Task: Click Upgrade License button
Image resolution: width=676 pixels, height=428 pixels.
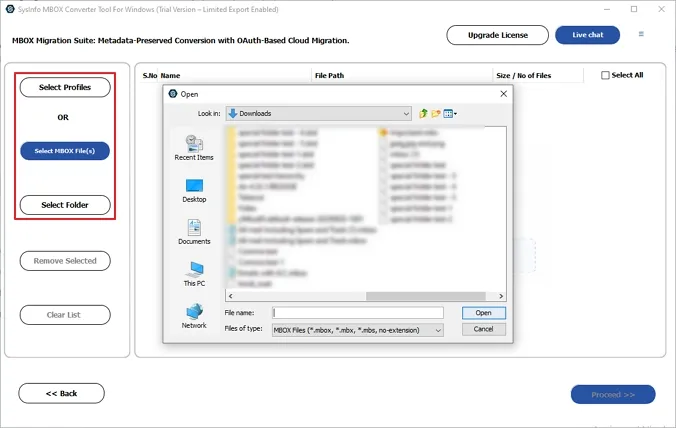Action: [x=498, y=35]
